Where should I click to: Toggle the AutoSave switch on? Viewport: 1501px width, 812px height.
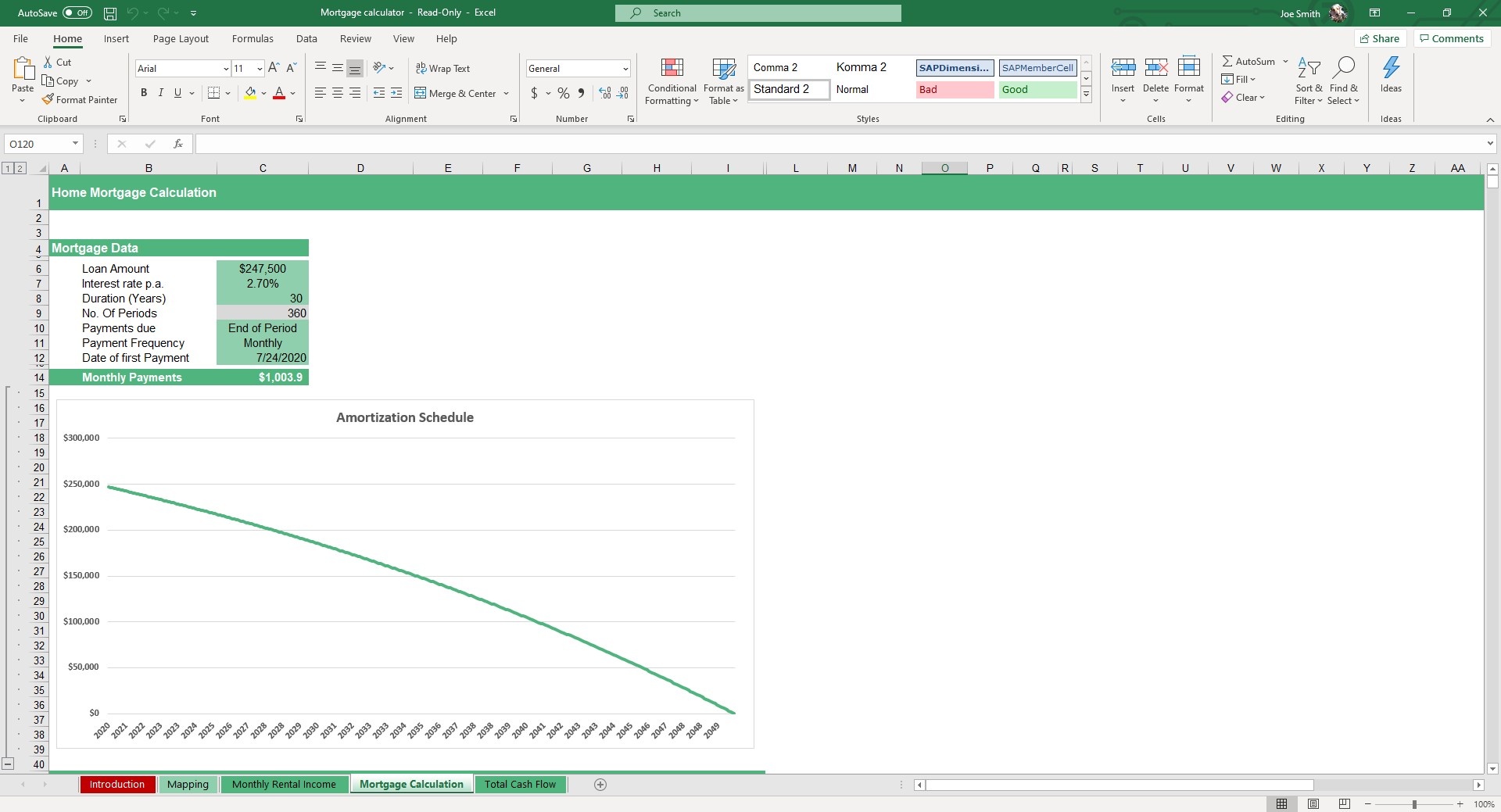coord(77,13)
